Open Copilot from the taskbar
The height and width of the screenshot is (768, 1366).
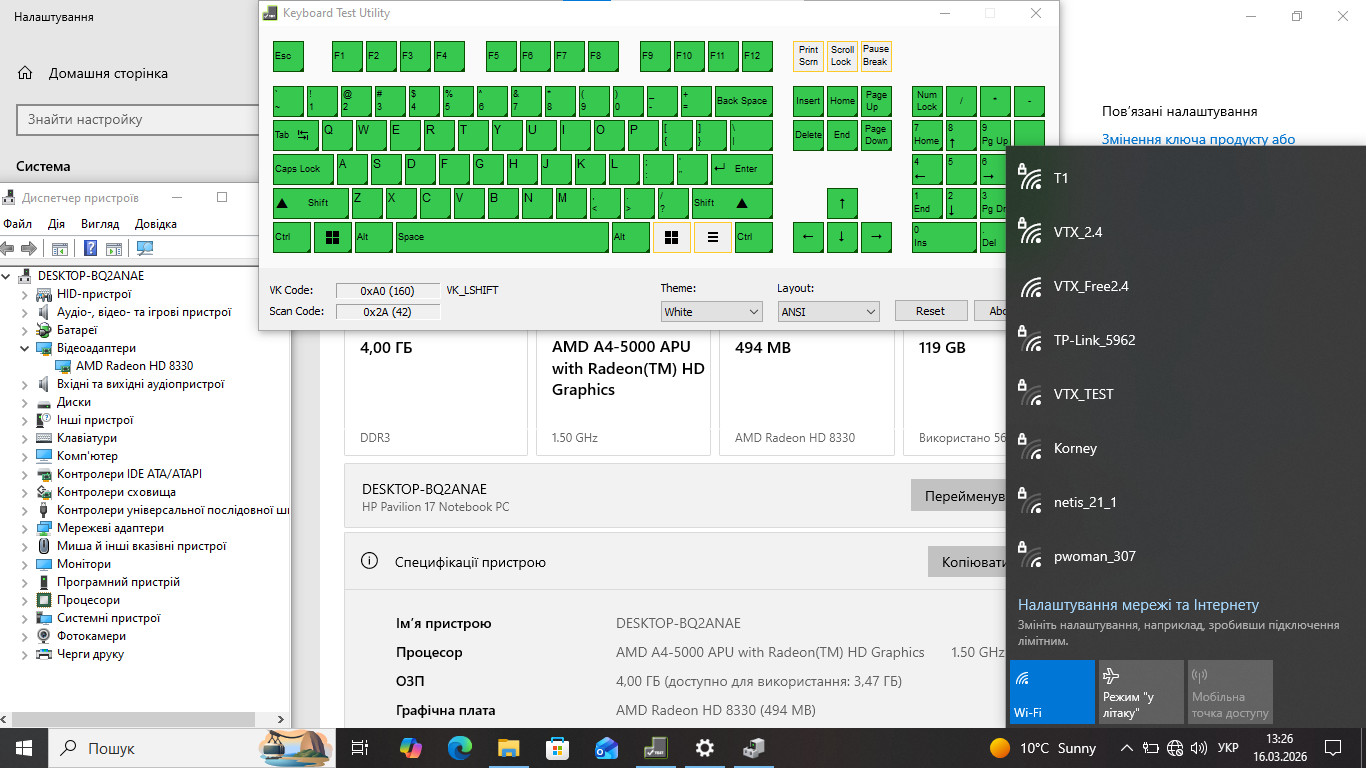(x=410, y=748)
